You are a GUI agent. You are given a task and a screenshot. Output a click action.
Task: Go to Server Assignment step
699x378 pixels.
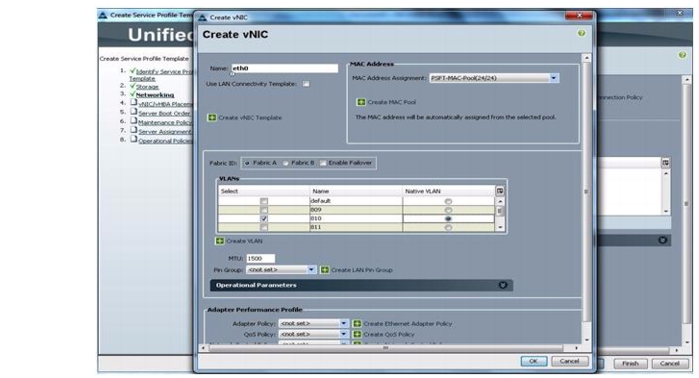pos(165,132)
